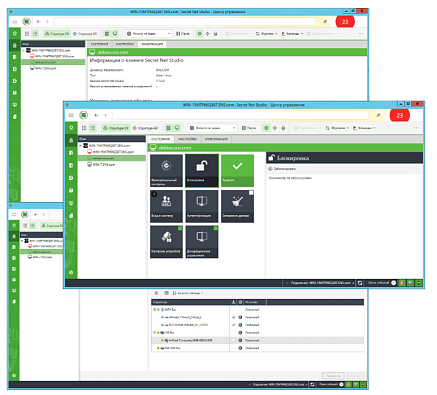The image size is (437, 395).
Task: Click red alarm icon in front window status bar
Action: (x=402, y=283)
